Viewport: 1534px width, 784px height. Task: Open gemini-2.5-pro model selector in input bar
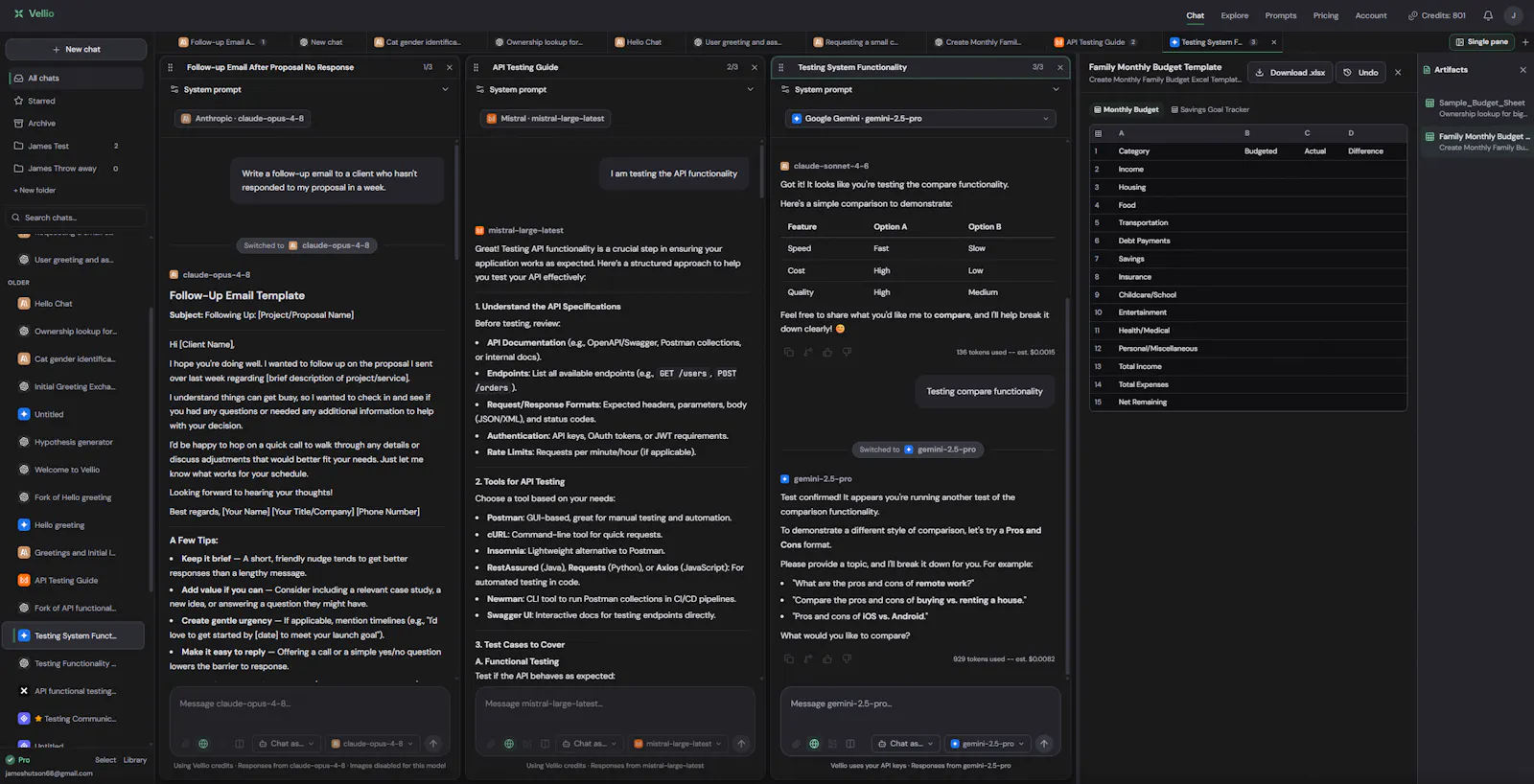pos(988,744)
